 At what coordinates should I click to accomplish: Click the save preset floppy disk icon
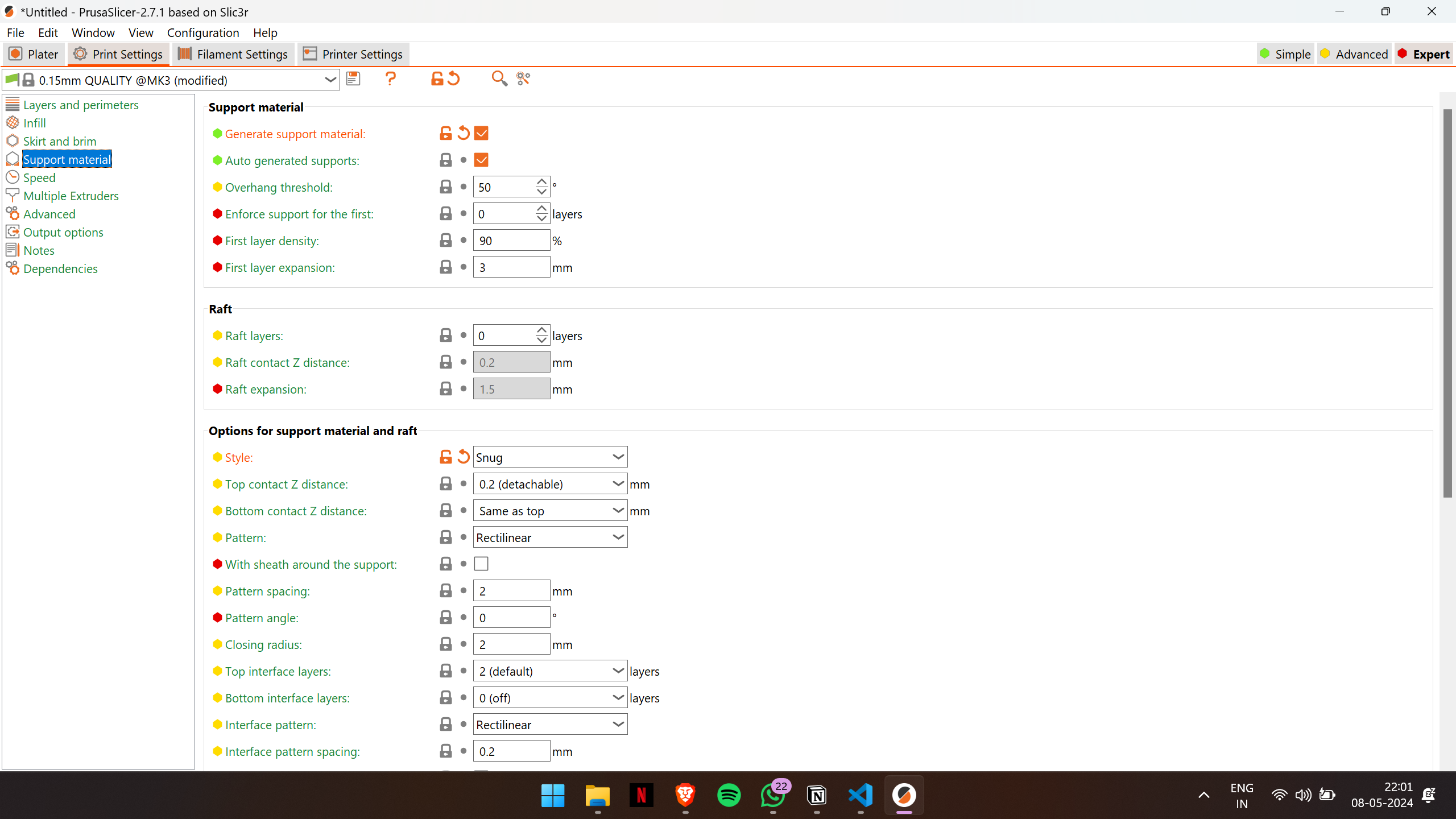pos(353,78)
